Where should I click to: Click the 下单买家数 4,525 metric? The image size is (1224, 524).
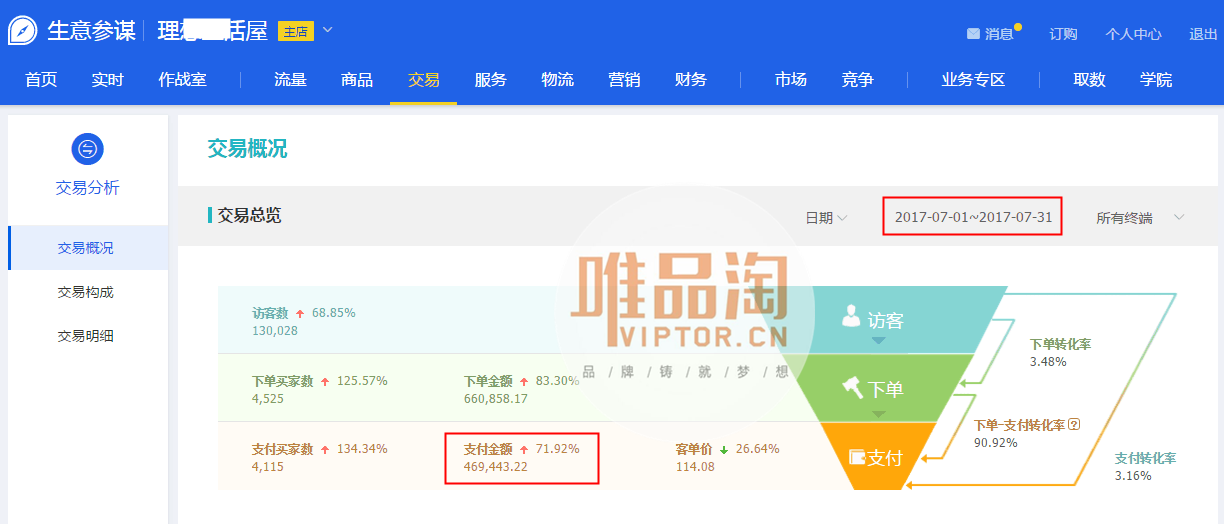tap(319, 389)
